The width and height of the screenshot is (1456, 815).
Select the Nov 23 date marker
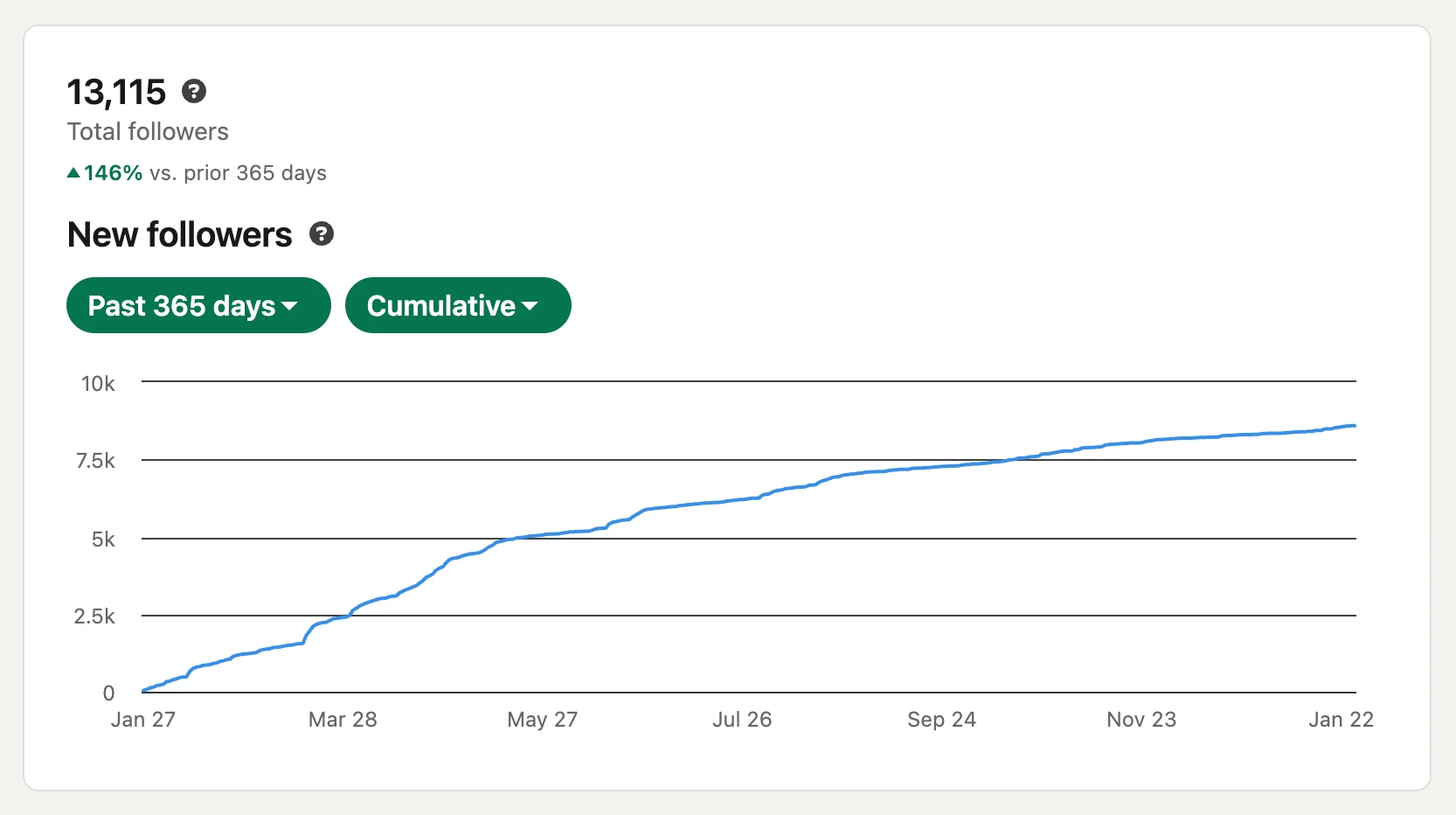tap(1141, 720)
